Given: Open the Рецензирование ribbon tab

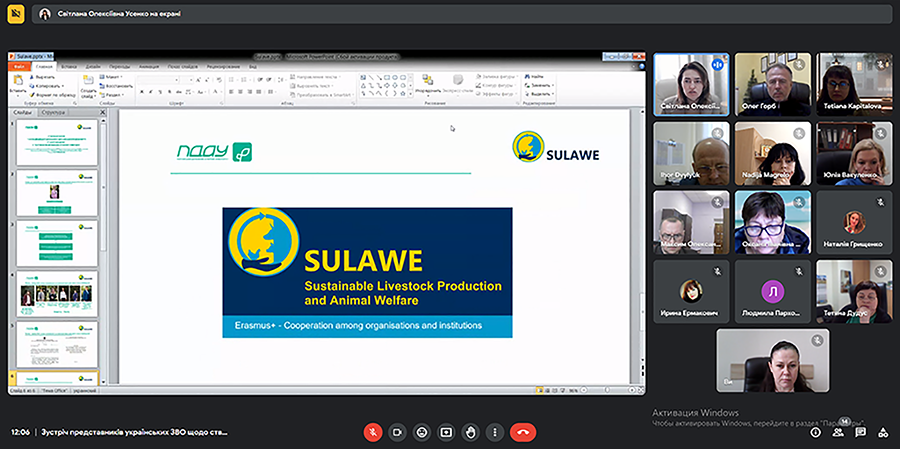Looking at the screenshot, I should click(x=223, y=66).
